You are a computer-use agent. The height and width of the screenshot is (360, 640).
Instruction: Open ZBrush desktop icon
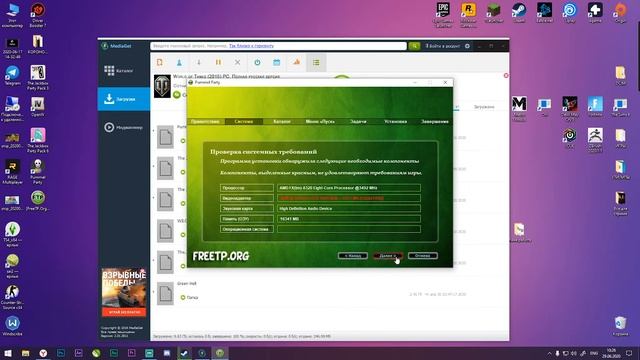pyautogui.click(x=595, y=140)
